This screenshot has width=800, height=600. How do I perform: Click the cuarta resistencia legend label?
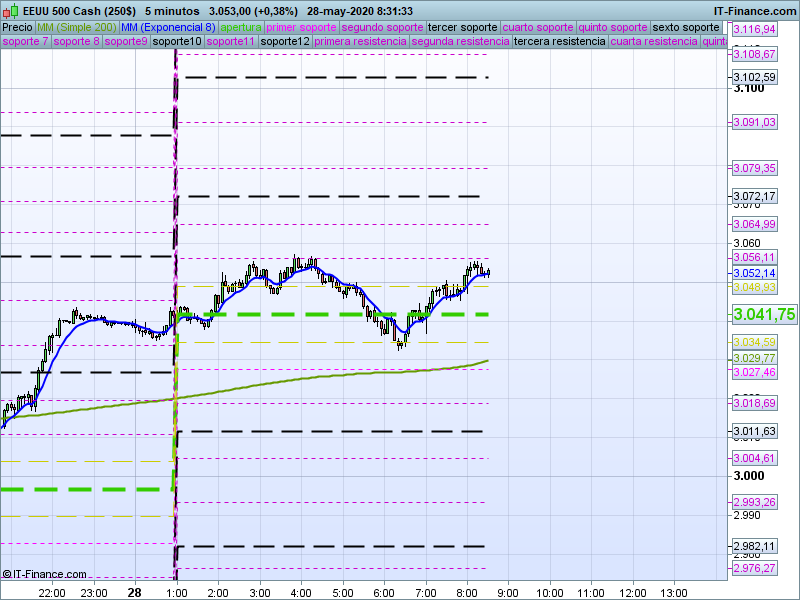pos(654,42)
